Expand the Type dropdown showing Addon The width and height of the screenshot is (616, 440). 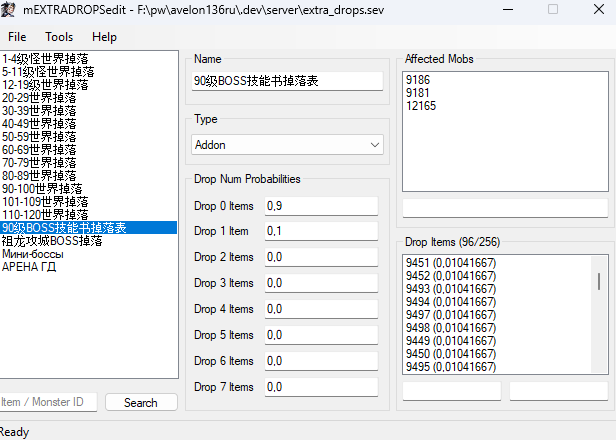pos(288,145)
